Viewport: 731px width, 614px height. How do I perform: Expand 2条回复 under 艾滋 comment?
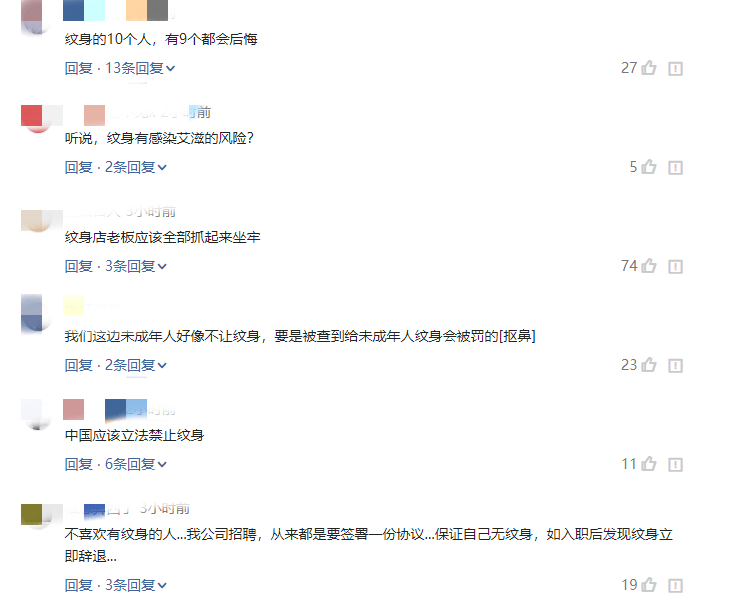pos(136,167)
